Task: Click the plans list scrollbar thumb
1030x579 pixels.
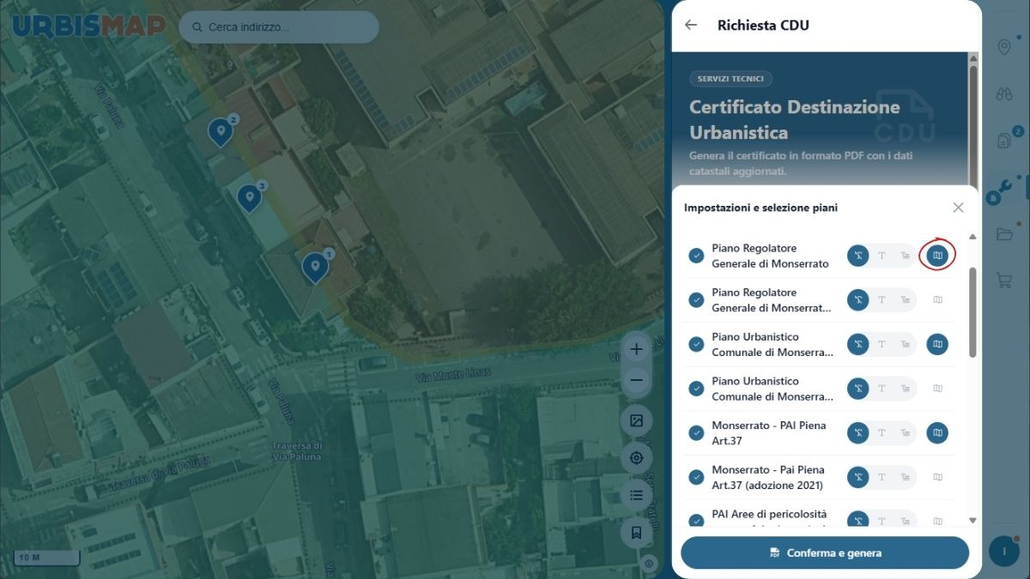Action: coord(972,312)
